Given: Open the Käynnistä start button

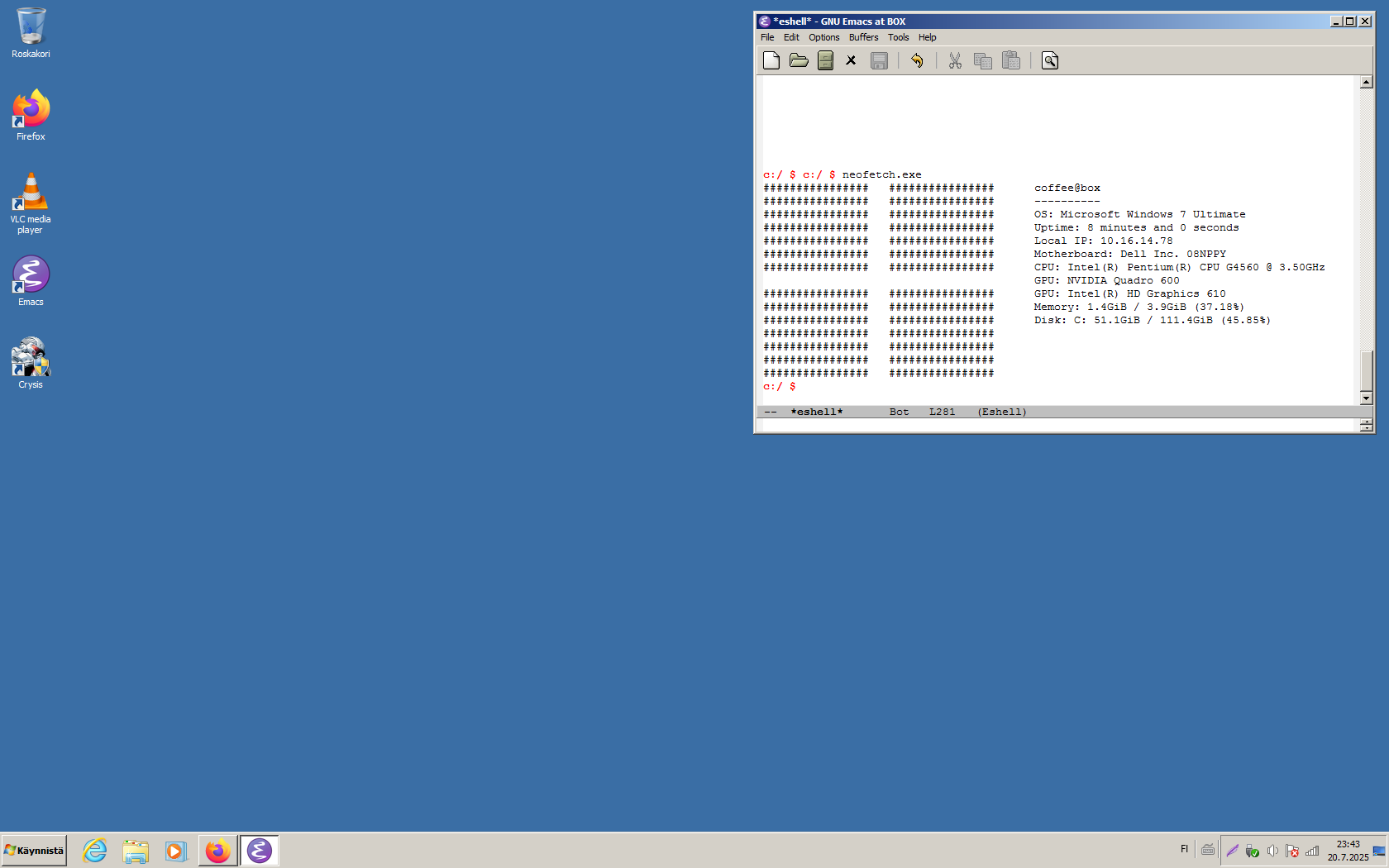Looking at the screenshot, I should click(x=34, y=851).
